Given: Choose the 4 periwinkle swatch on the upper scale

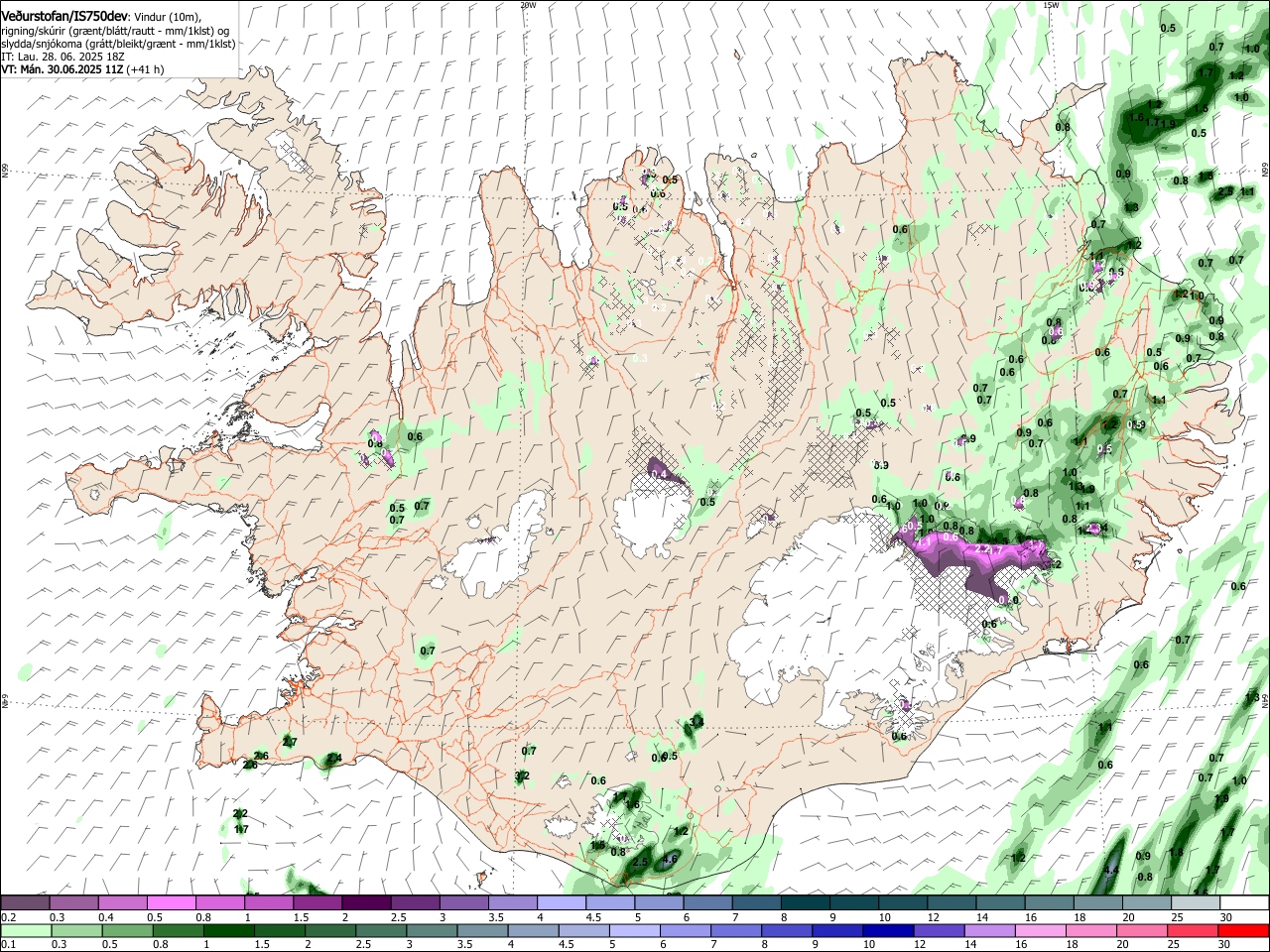Looking at the screenshot, I should click(561, 902).
